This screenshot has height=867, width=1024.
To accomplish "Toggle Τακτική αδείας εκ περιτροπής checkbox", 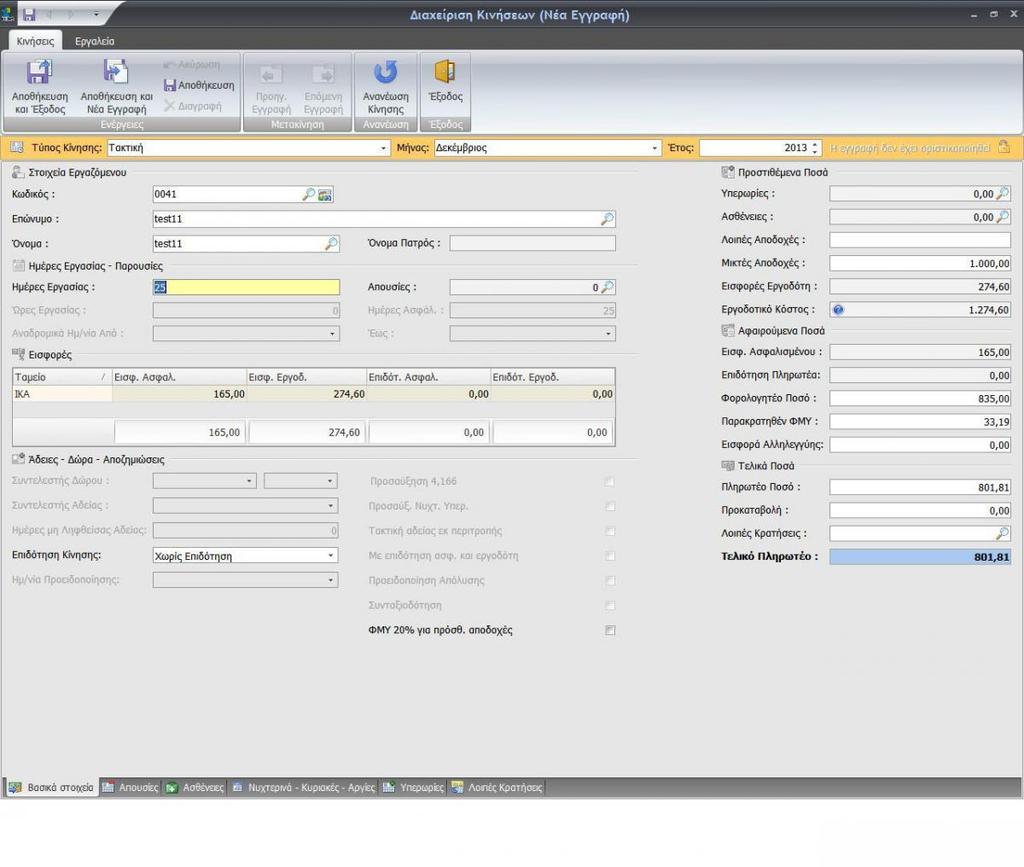I will click(x=609, y=531).
